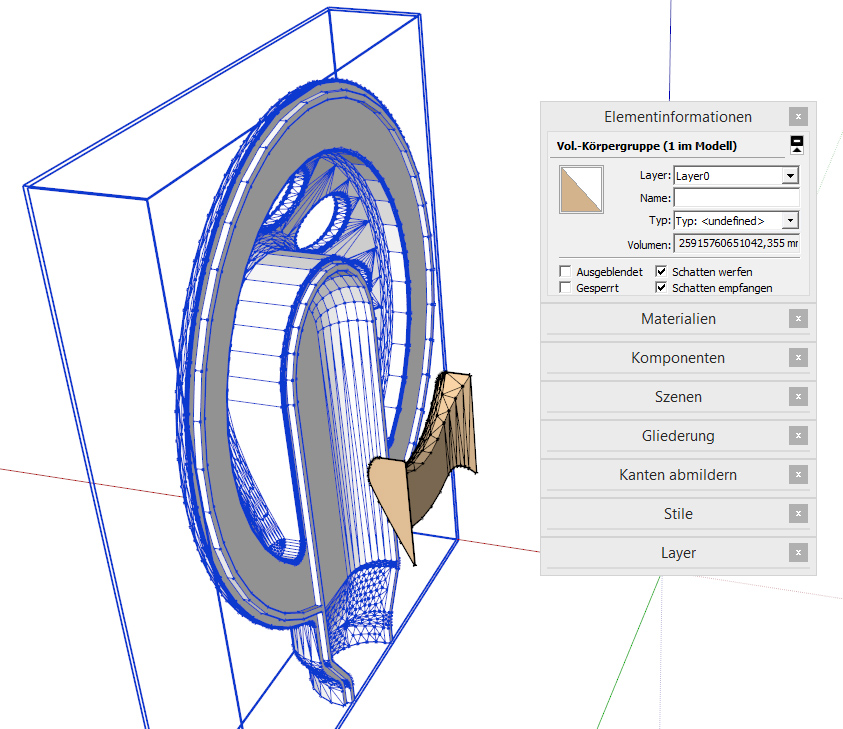The image size is (843, 729).
Task: Click the tan material swatch preview
Action: point(580,190)
